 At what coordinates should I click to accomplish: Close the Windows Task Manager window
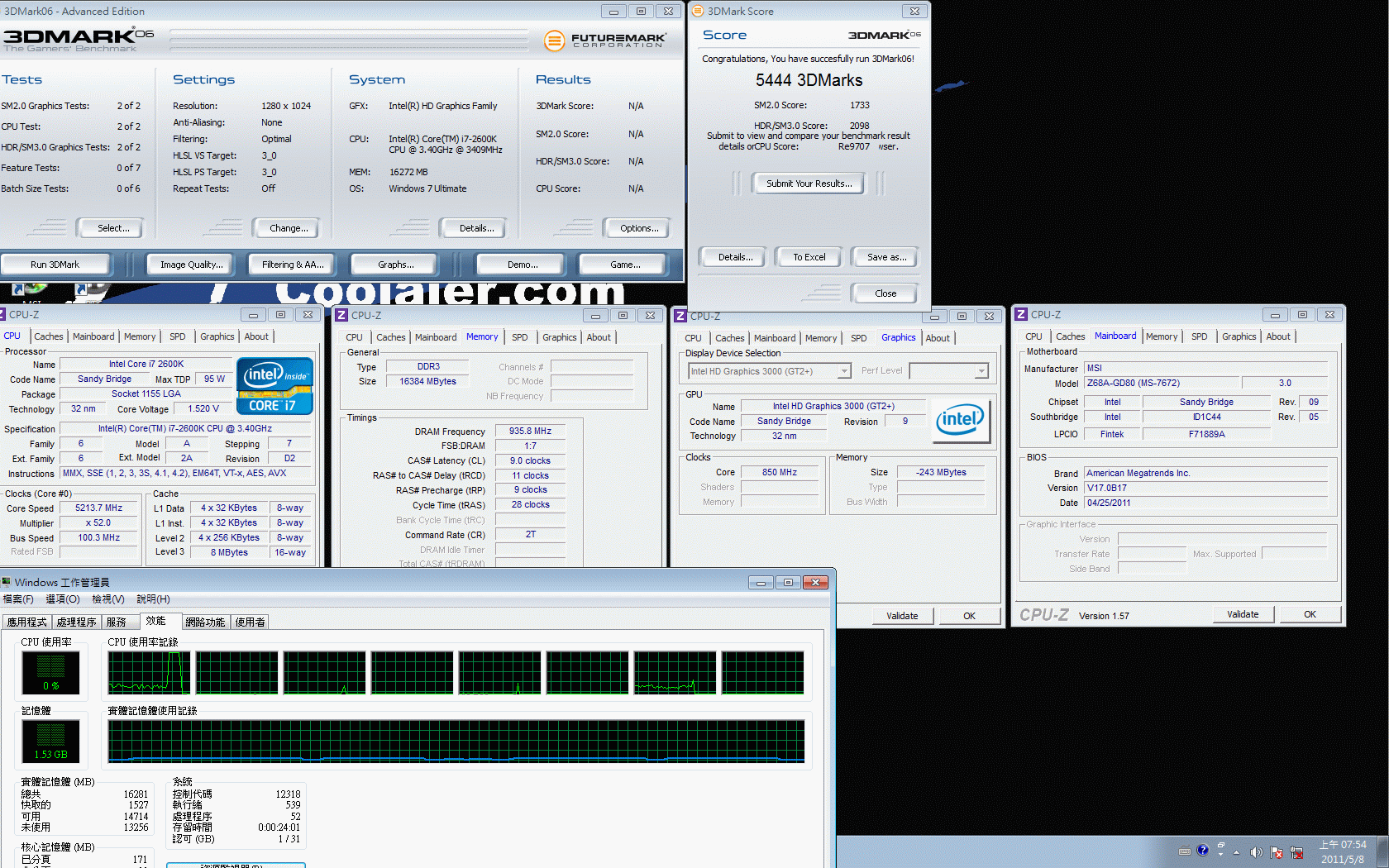815,582
